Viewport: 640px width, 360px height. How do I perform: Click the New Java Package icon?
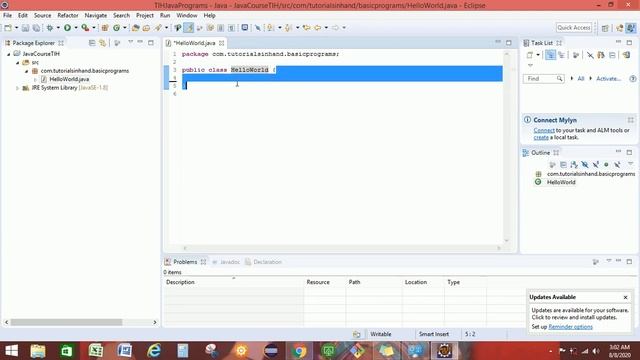pos(105,28)
